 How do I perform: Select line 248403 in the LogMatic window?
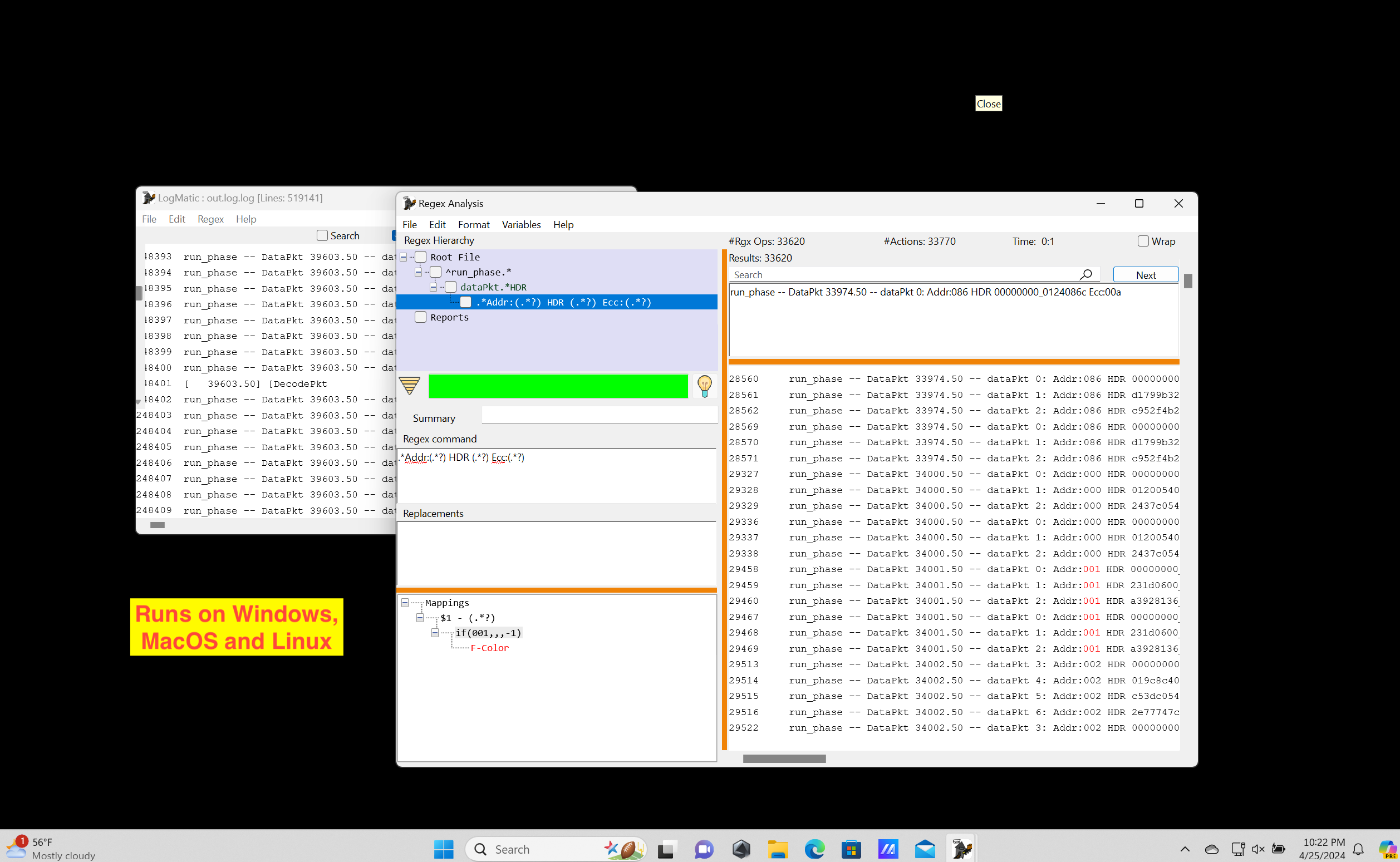265,416
